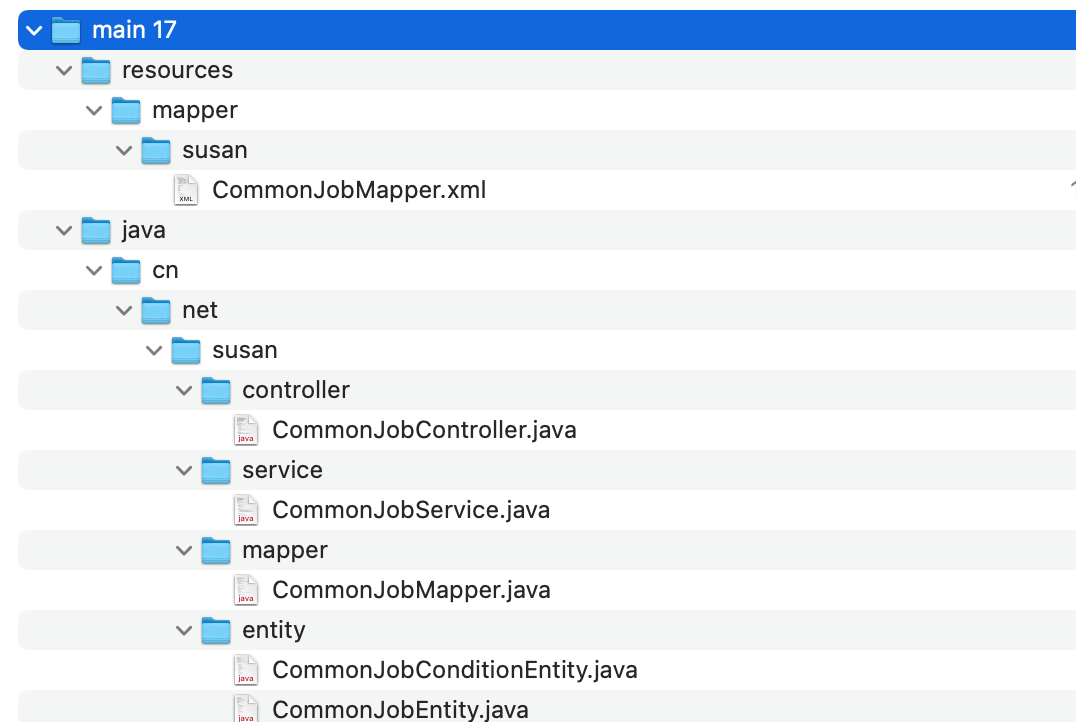Collapse the main 17 folder
This screenshot has width=1076, height=722.
pyautogui.click(x=35, y=30)
